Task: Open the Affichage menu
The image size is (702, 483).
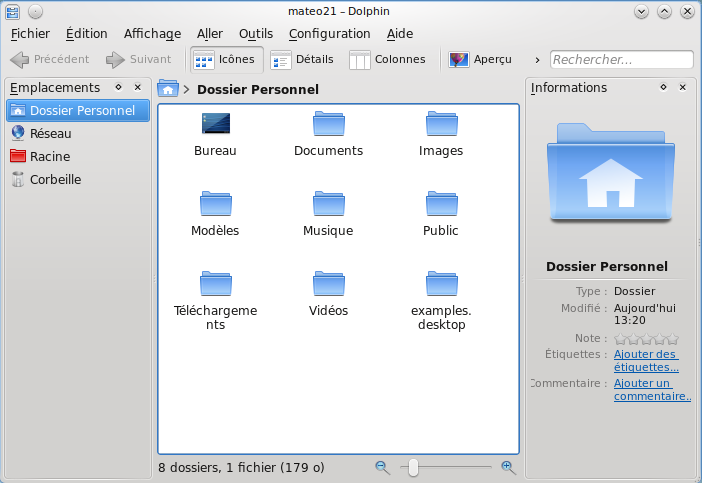Action: [x=152, y=34]
